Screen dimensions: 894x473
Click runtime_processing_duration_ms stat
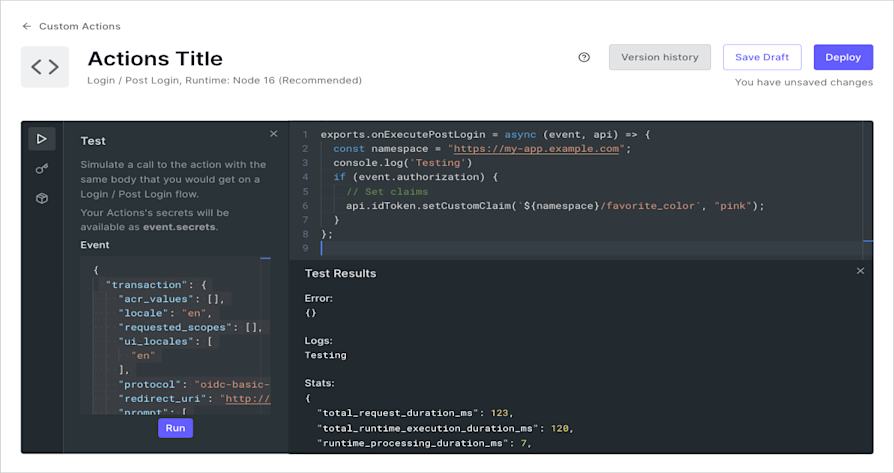coord(424,443)
